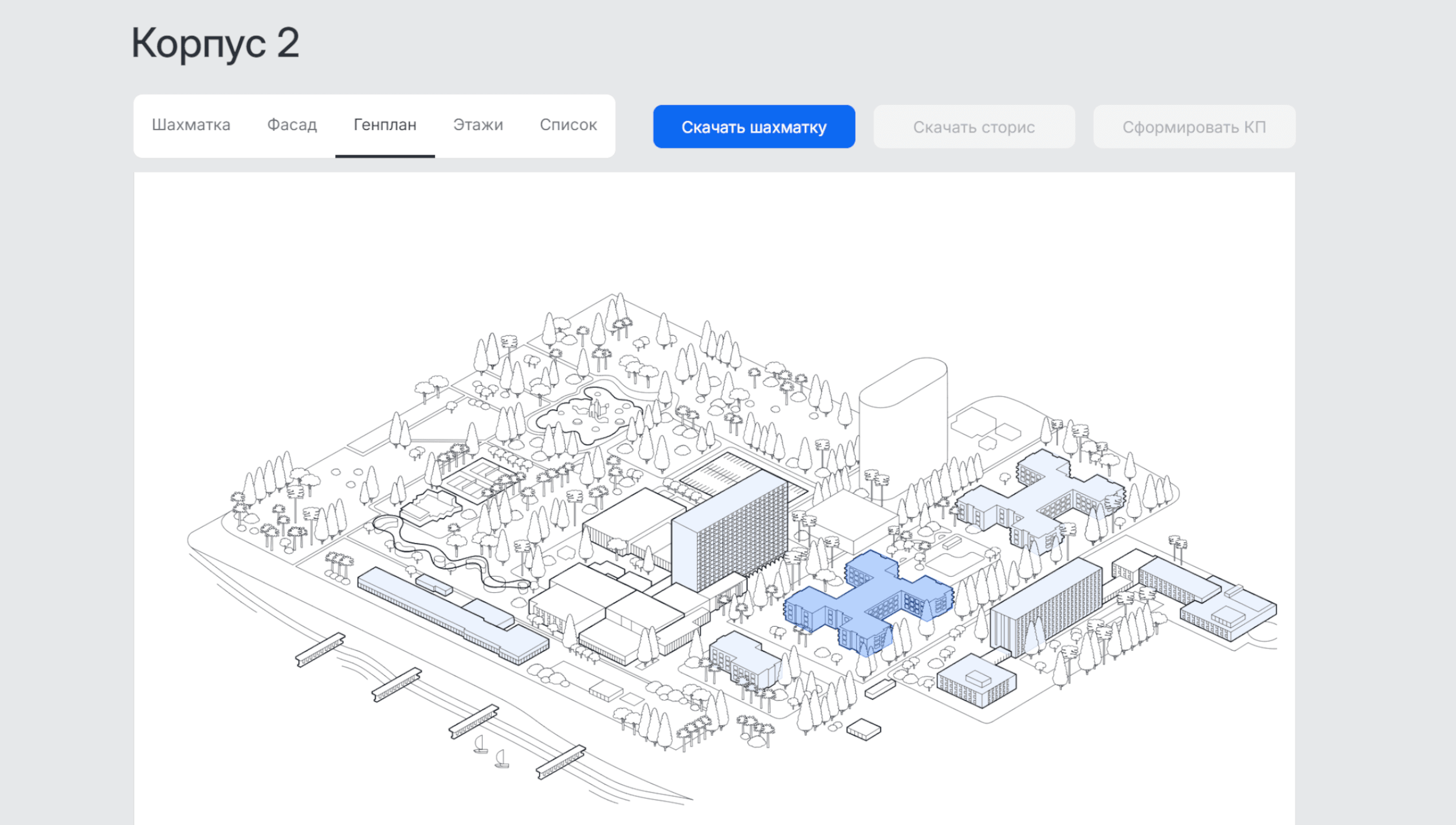The height and width of the screenshot is (825, 1456).
Task: Click the Скачать шахматку button
Action: pos(754,127)
